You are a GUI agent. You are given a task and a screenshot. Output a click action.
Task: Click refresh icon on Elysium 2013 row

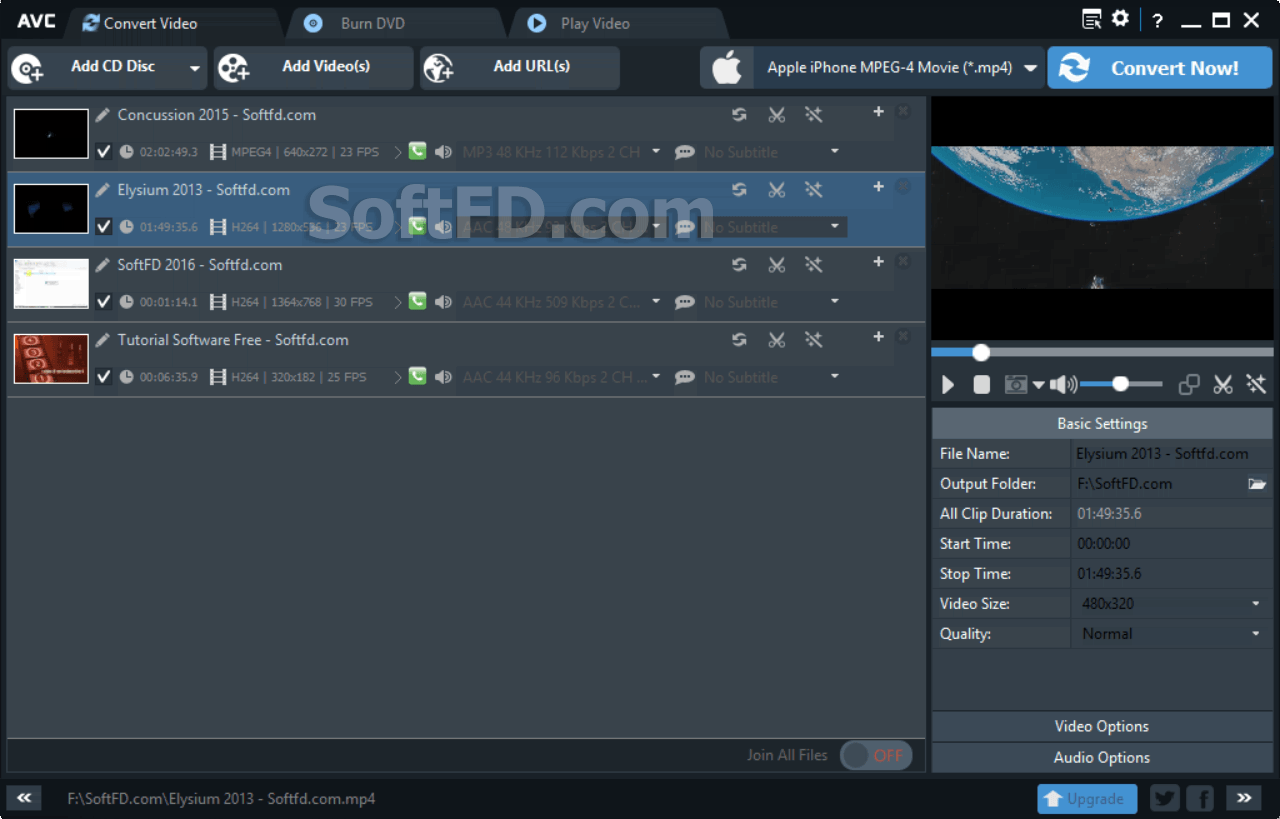[x=739, y=189]
